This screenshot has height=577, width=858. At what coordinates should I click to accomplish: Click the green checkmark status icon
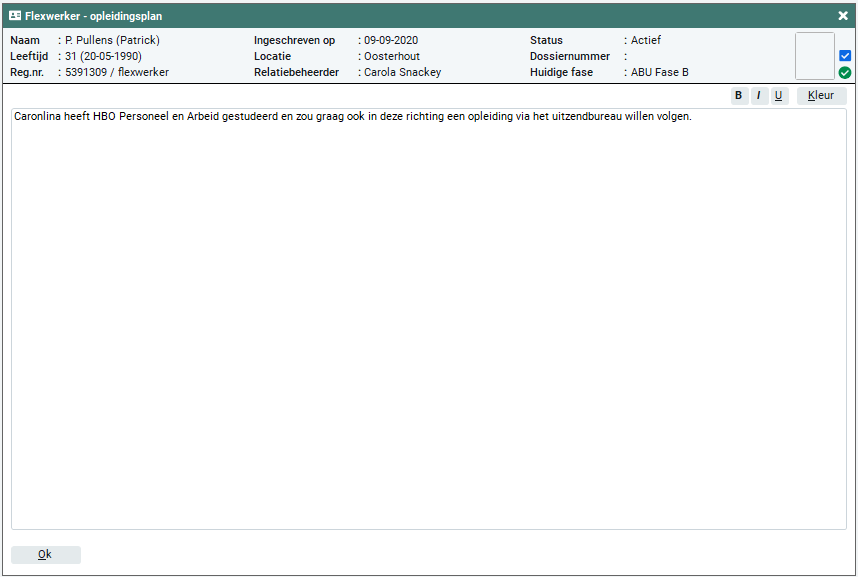click(845, 73)
